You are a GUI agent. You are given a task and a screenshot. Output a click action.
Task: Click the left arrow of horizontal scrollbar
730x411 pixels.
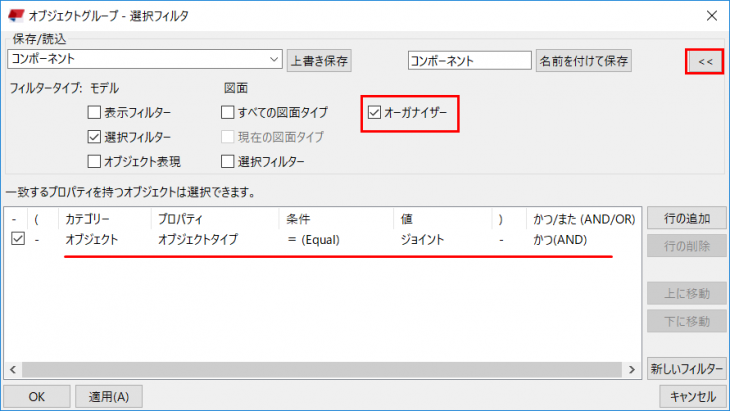[13, 370]
